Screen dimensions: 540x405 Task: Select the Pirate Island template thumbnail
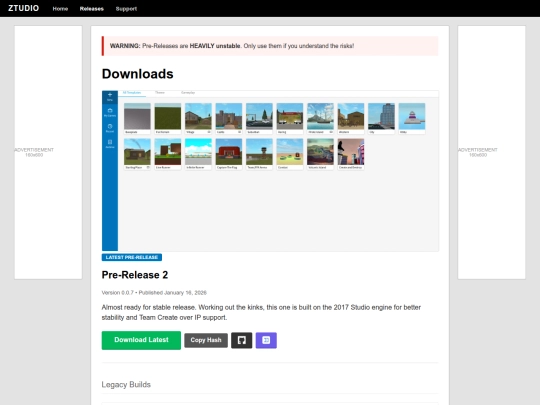point(320,118)
